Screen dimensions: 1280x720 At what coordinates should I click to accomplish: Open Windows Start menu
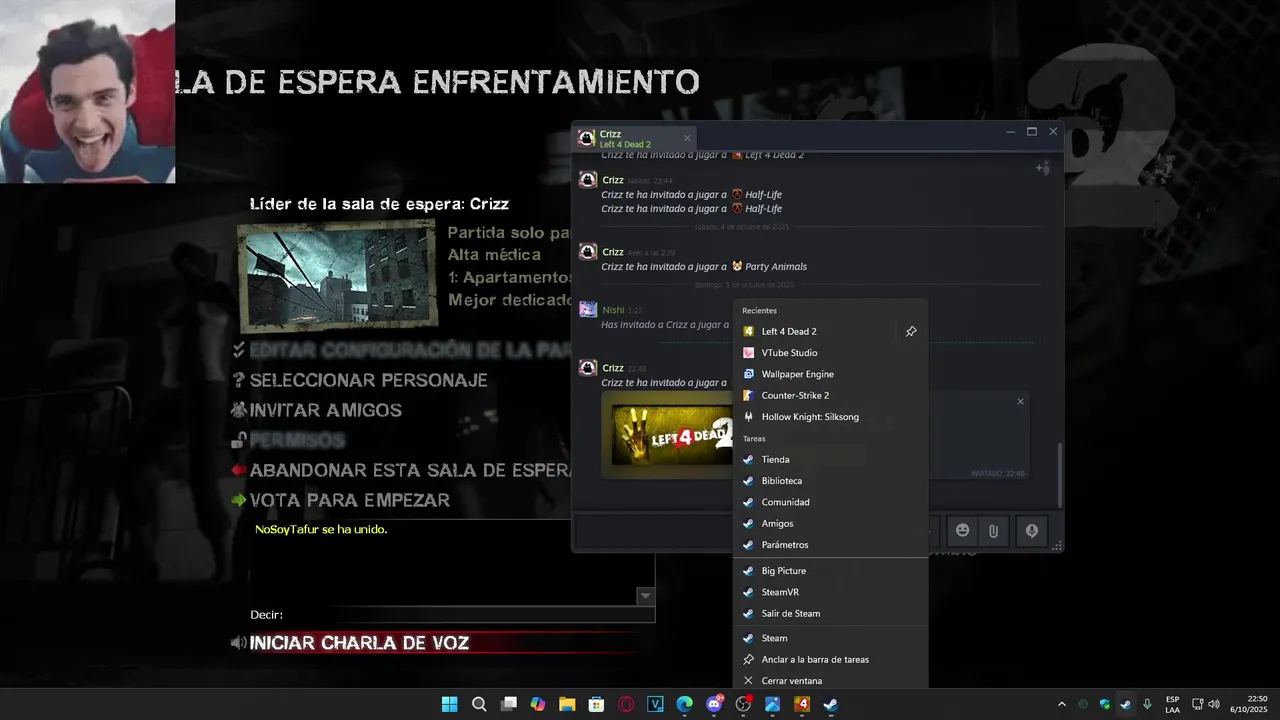(x=449, y=704)
